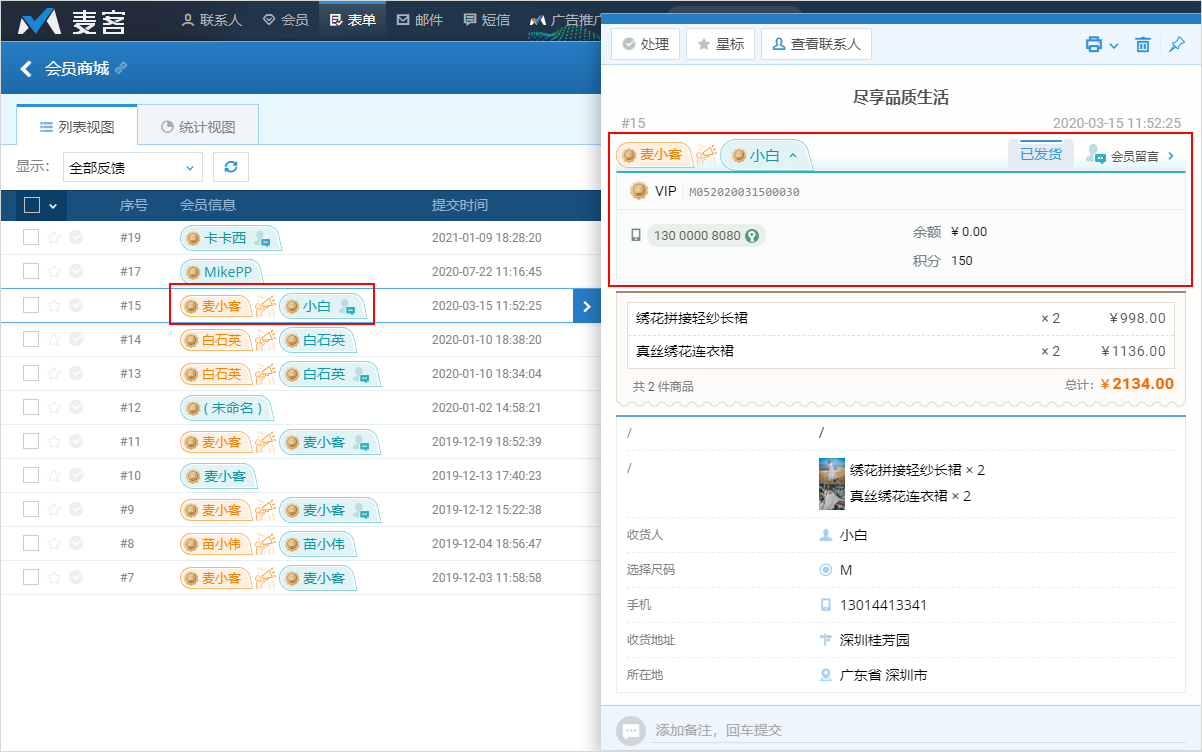The image size is (1202, 752).
Task: Star the row numbered #19
Action: (54, 238)
